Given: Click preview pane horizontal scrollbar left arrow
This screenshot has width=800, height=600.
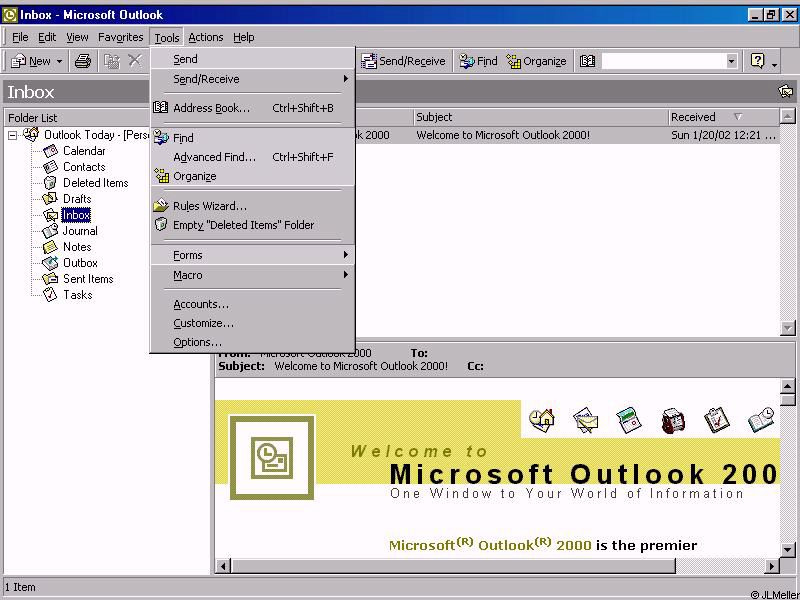Looking at the screenshot, I should click(x=222, y=565).
